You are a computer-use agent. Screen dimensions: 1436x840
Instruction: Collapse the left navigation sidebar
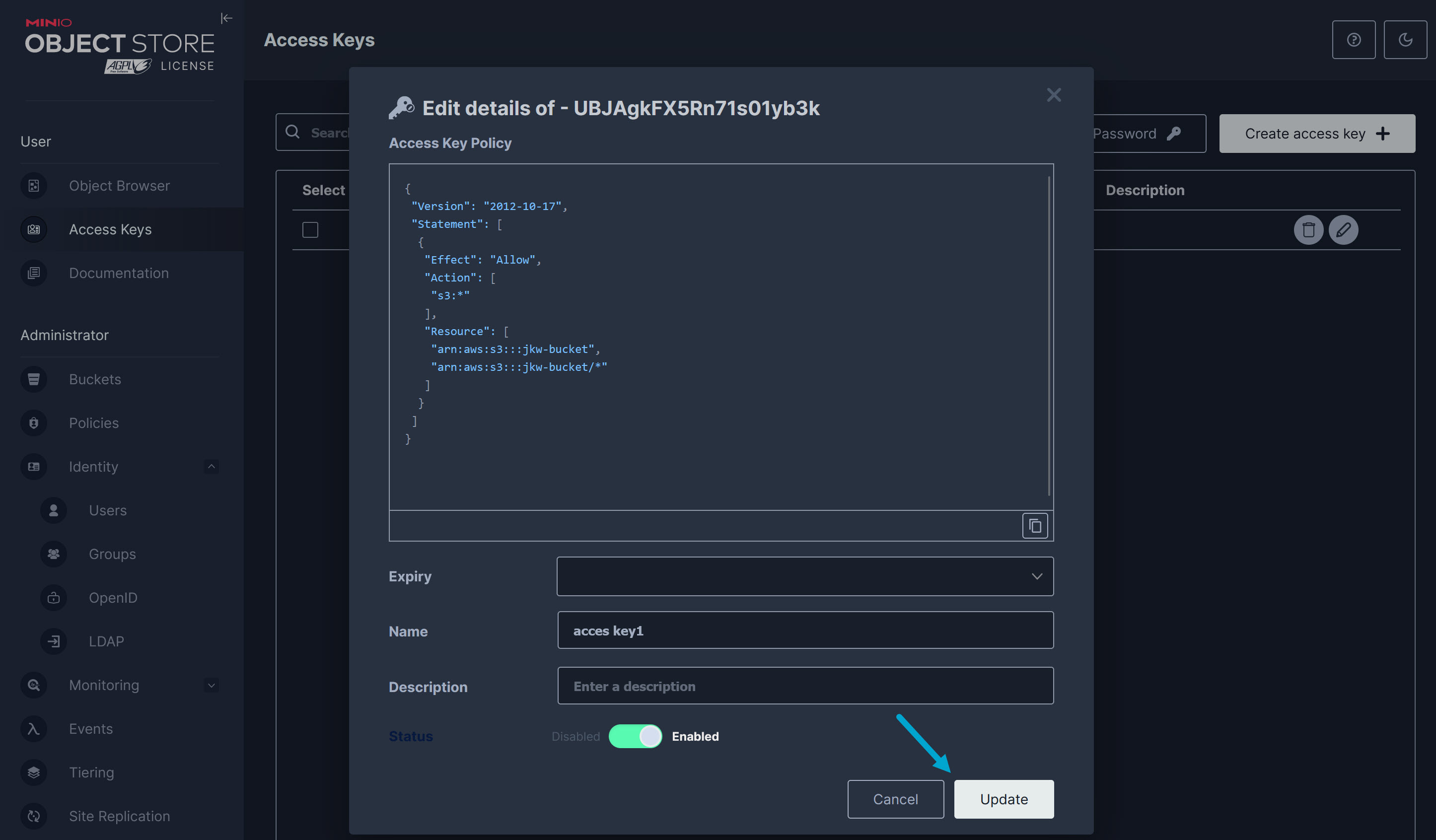(227, 18)
